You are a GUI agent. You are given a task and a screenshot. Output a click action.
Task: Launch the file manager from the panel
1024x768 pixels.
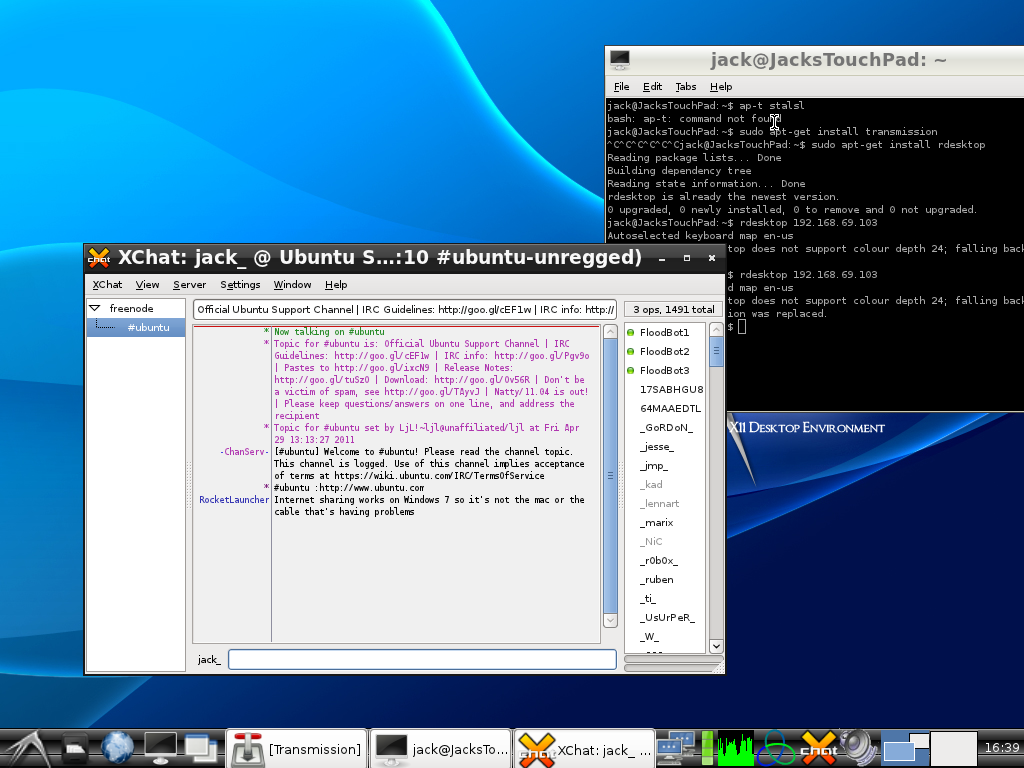74,749
